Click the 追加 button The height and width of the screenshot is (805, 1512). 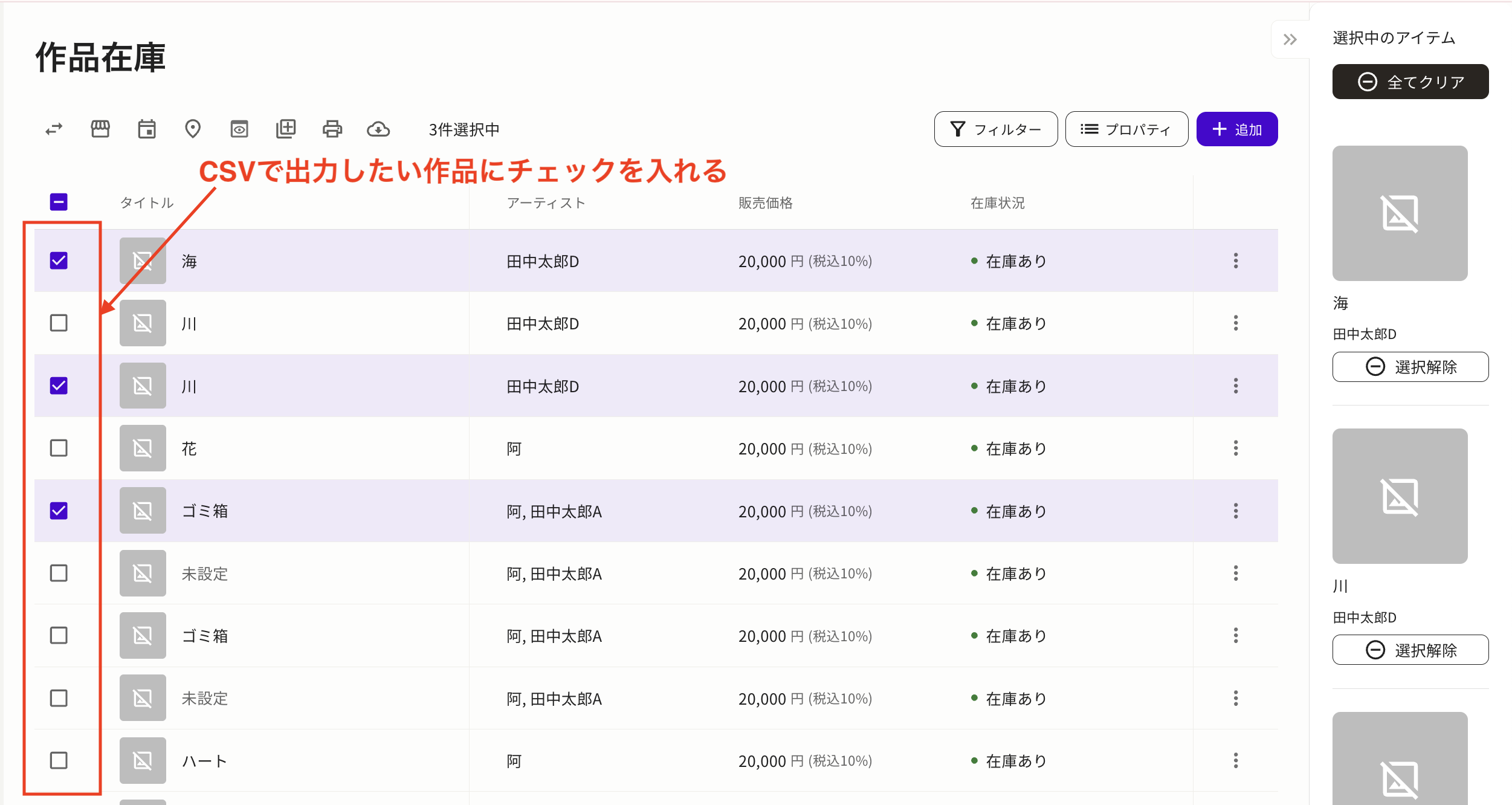pyautogui.click(x=1236, y=129)
